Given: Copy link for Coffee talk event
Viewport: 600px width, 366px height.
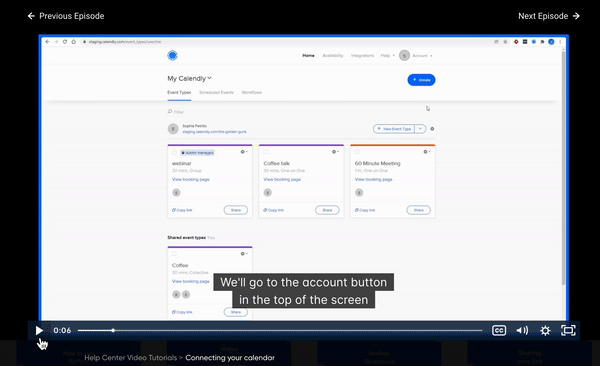Looking at the screenshot, I should point(274,210).
